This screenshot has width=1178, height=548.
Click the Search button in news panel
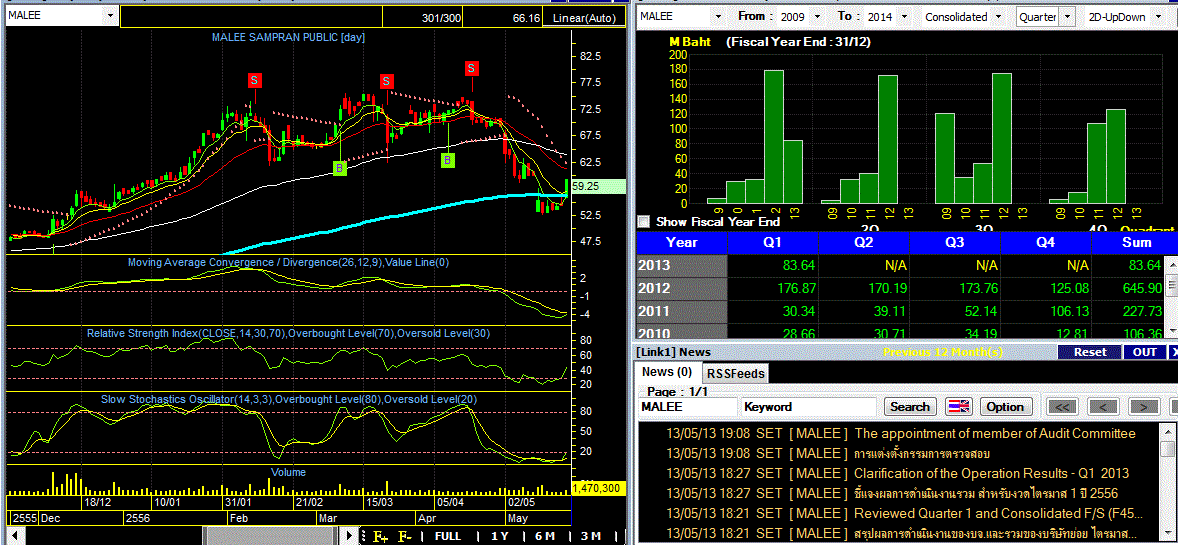(x=910, y=407)
